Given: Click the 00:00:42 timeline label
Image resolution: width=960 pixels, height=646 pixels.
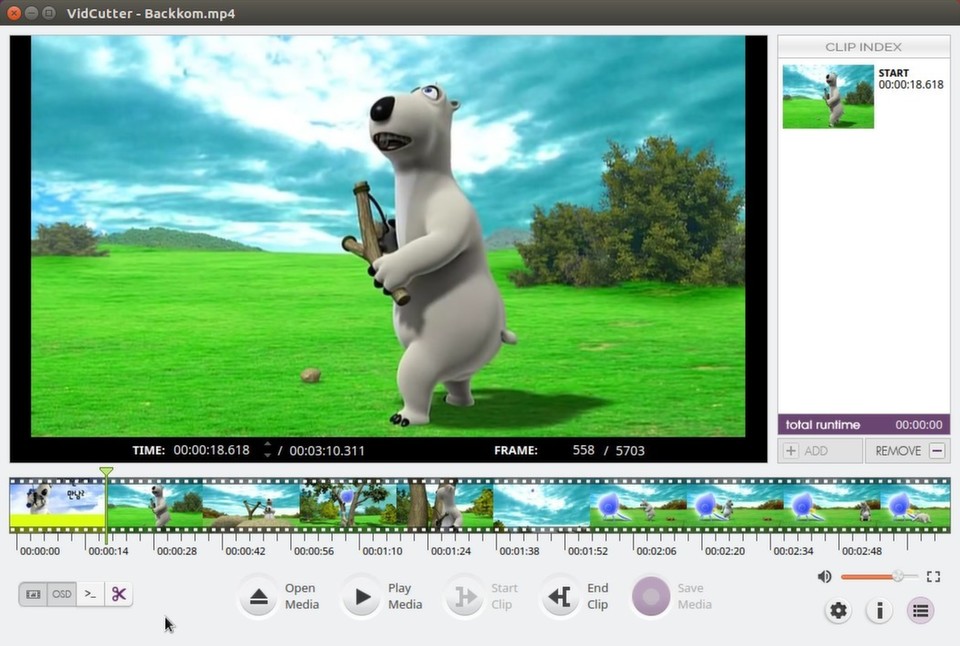Looking at the screenshot, I should [x=246, y=551].
